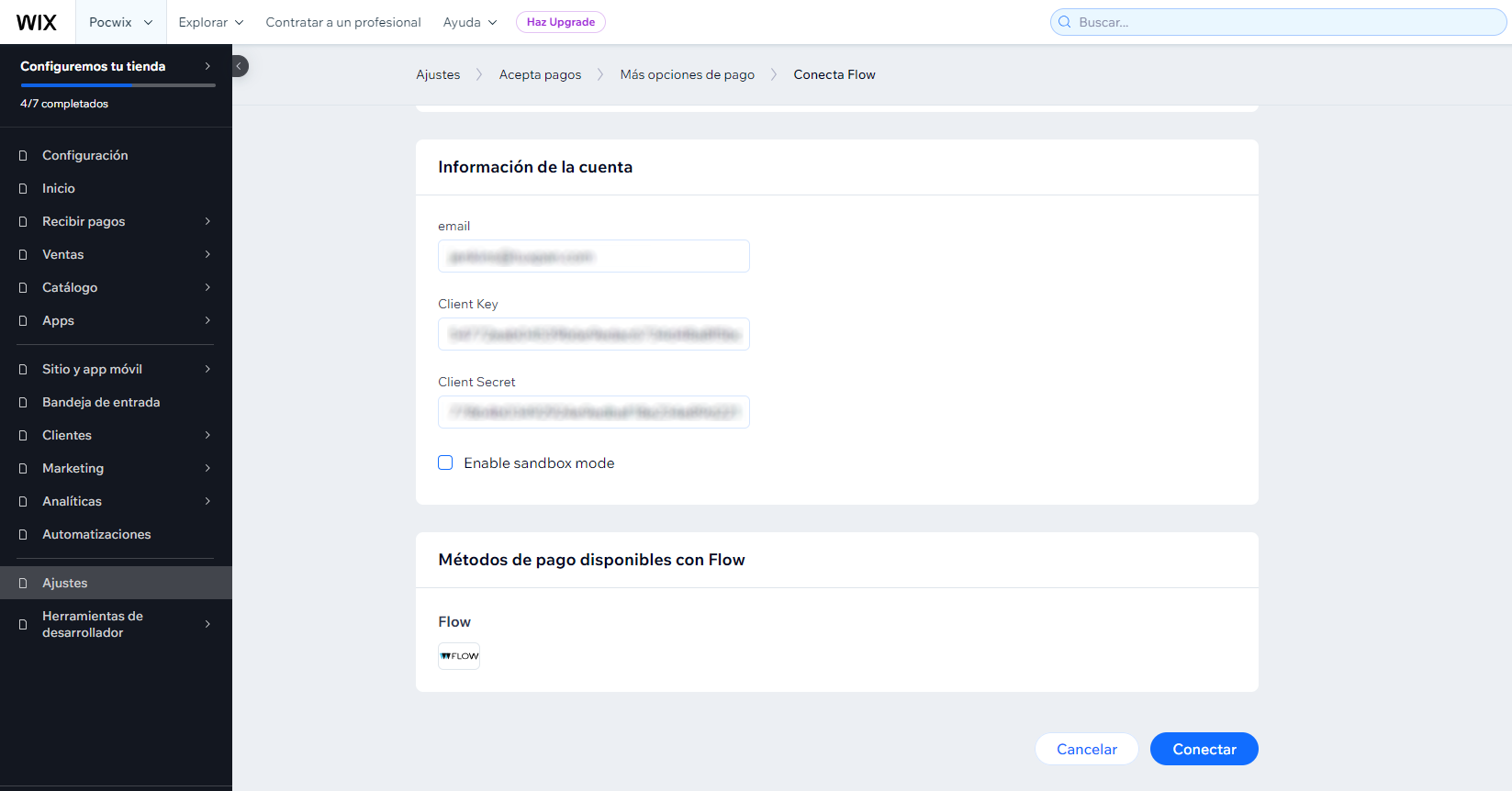Collapse the sidebar with the arrow button
The image size is (1512, 791).
click(240, 66)
